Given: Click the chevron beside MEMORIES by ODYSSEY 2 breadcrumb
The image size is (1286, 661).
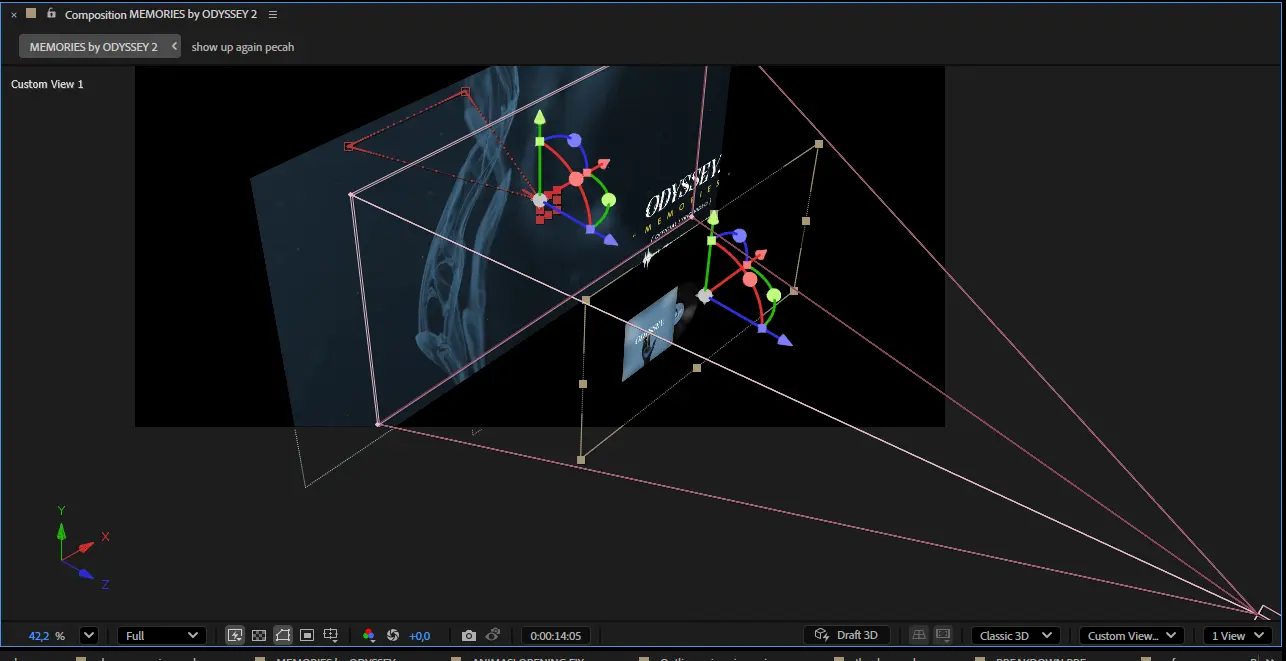Looking at the screenshot, I should [175, 47].
